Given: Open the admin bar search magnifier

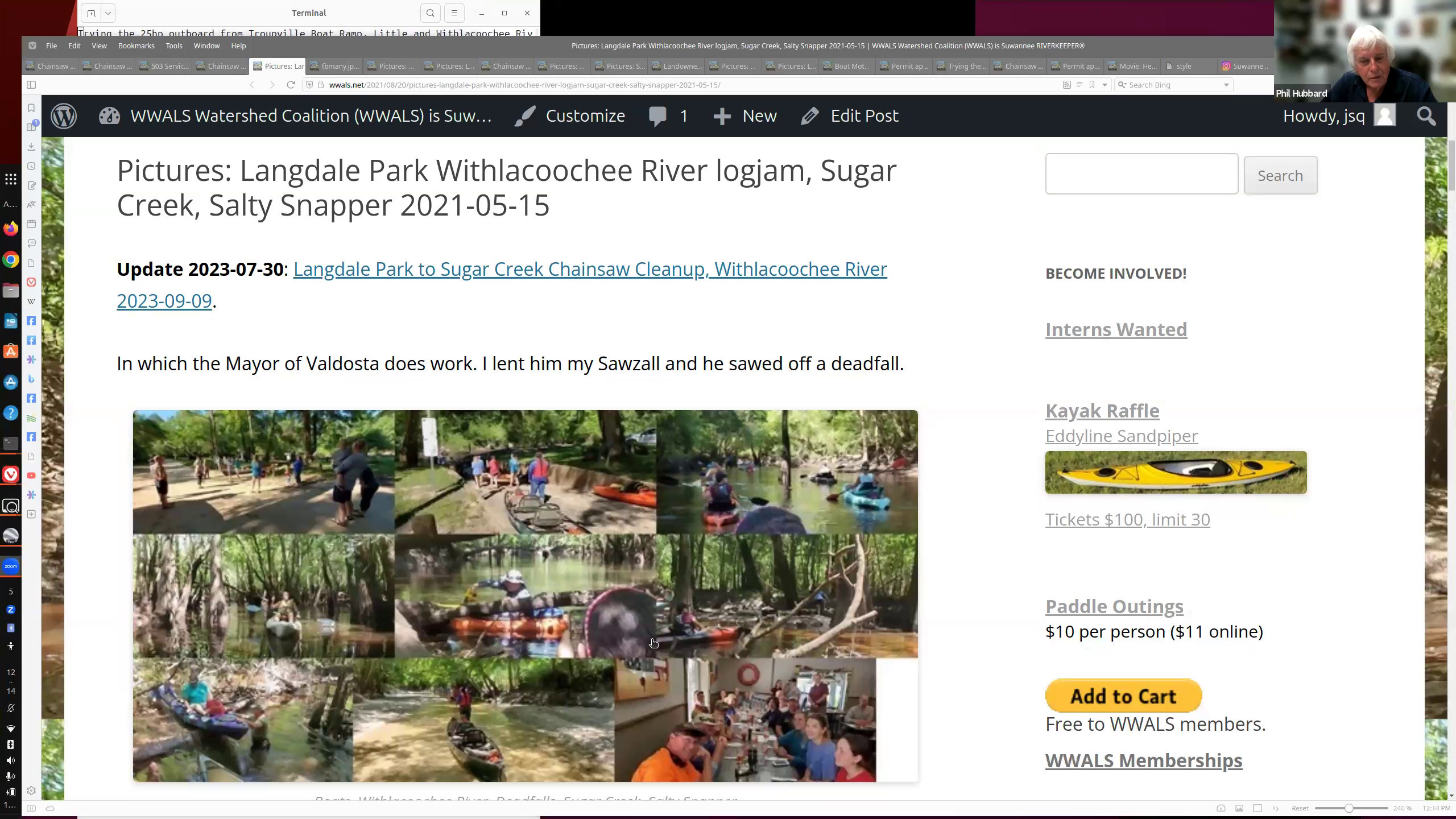Looking at the screenshot, I should [1426, 116].
